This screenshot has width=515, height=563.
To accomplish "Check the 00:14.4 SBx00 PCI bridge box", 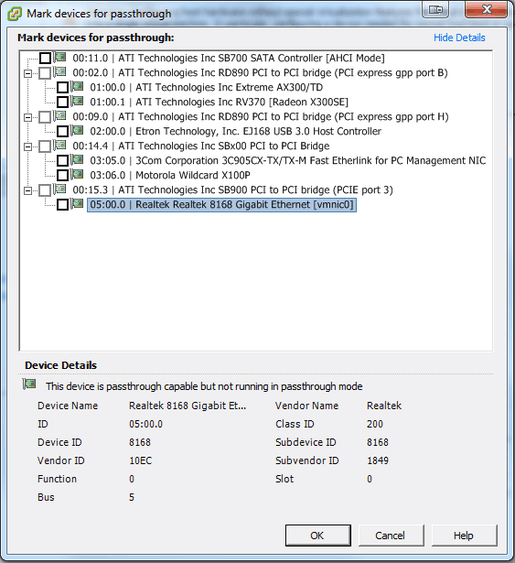I will pyautogui.click(x=45, y=146).
